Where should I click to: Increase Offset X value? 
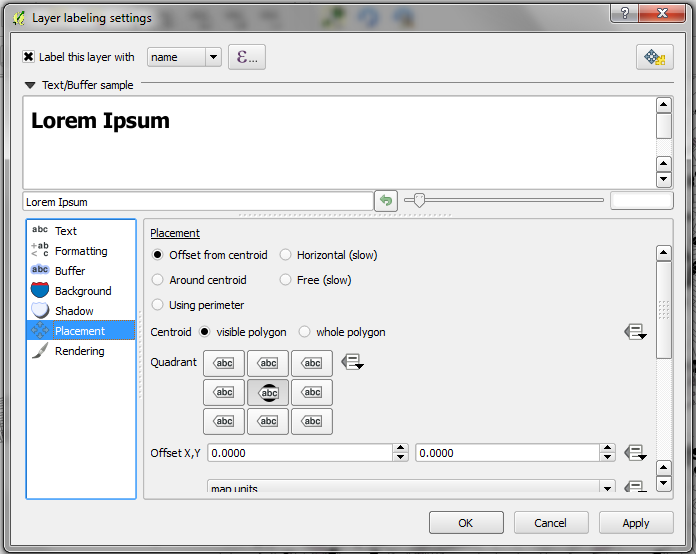click(400, 448)
